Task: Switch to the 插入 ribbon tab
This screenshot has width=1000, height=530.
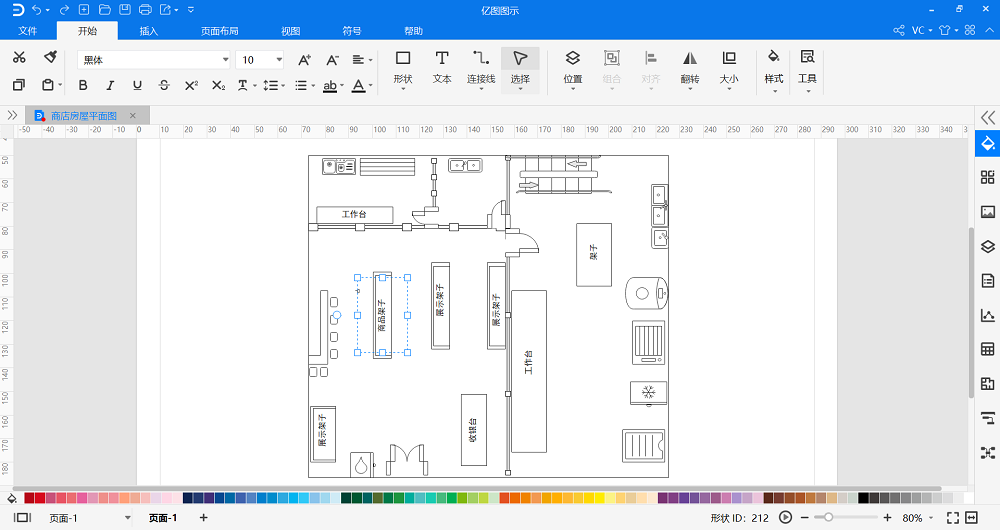Action: [x=148, y=31]
